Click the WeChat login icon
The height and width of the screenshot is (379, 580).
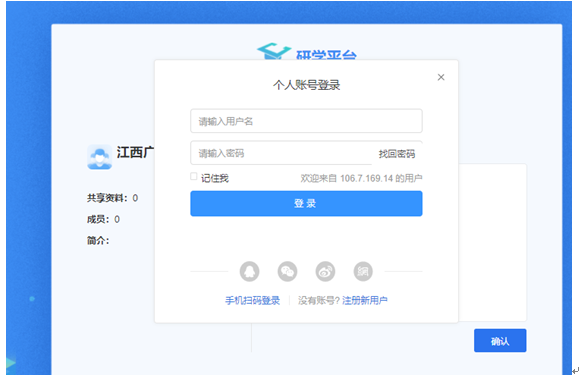pos(287,271)
